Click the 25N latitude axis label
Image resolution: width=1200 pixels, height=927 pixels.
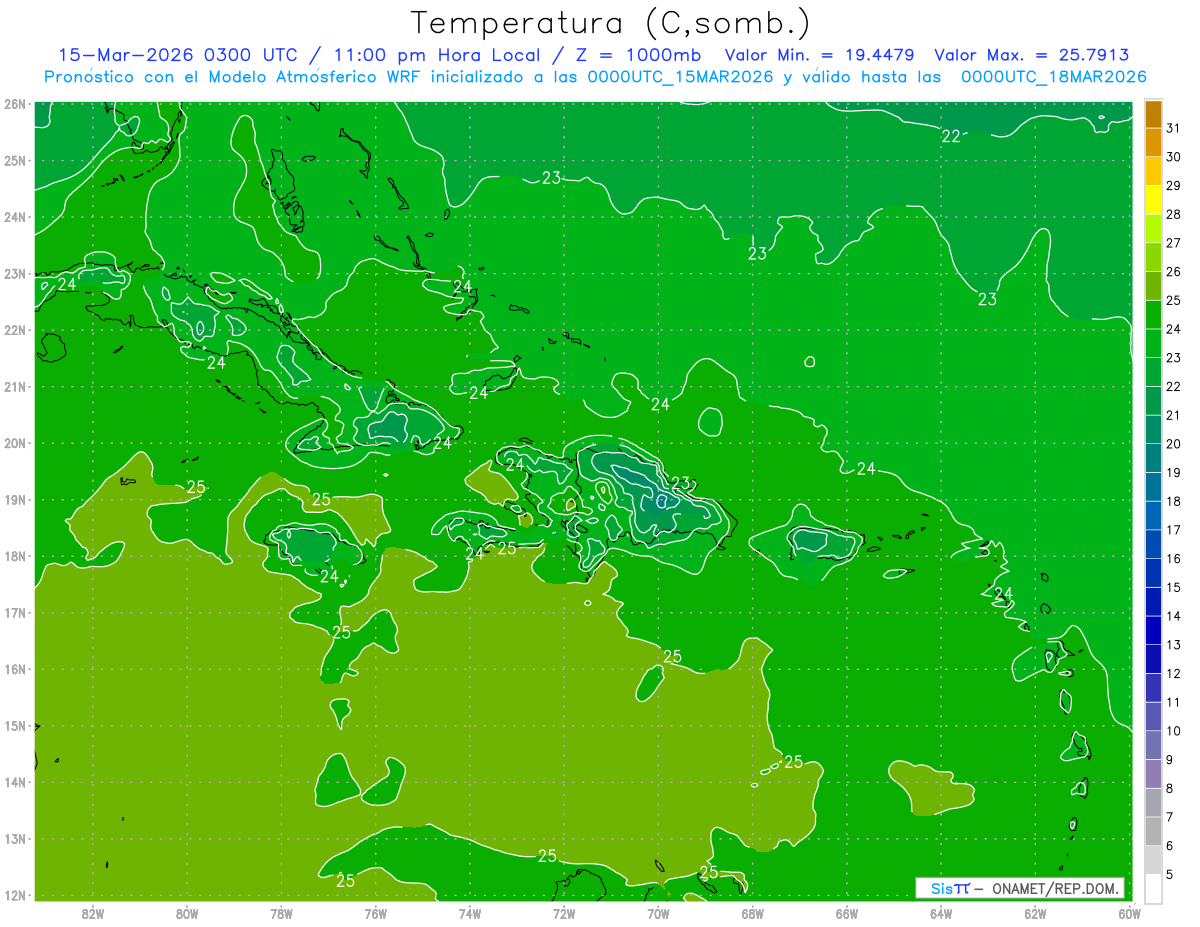(15, 160)
